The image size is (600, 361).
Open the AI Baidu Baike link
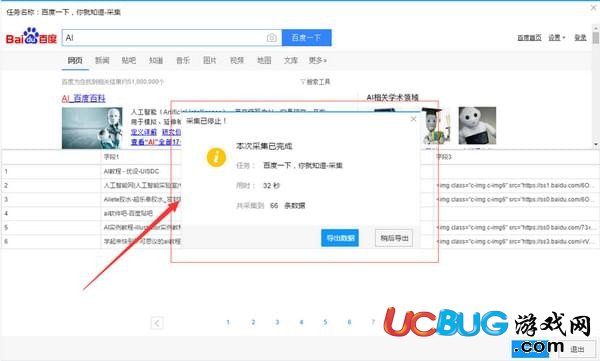[x=83, y=98]
